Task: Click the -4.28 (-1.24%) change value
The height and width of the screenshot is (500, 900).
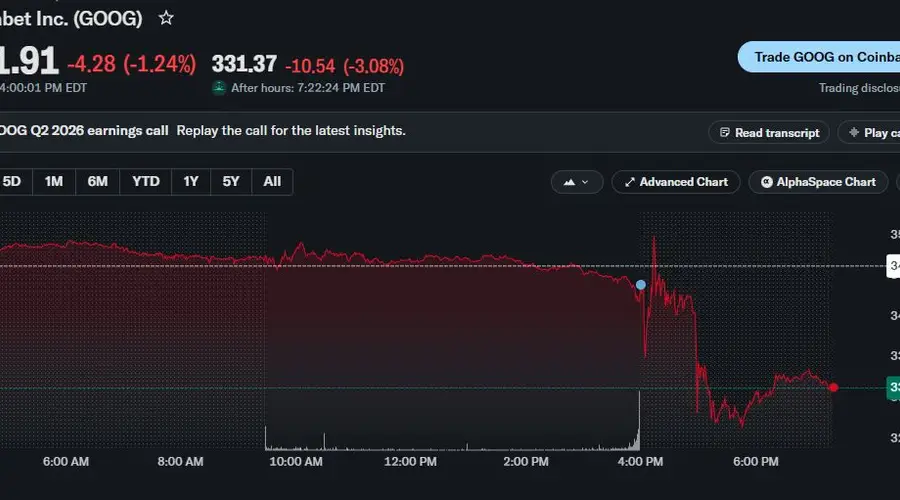Action: 131,64
